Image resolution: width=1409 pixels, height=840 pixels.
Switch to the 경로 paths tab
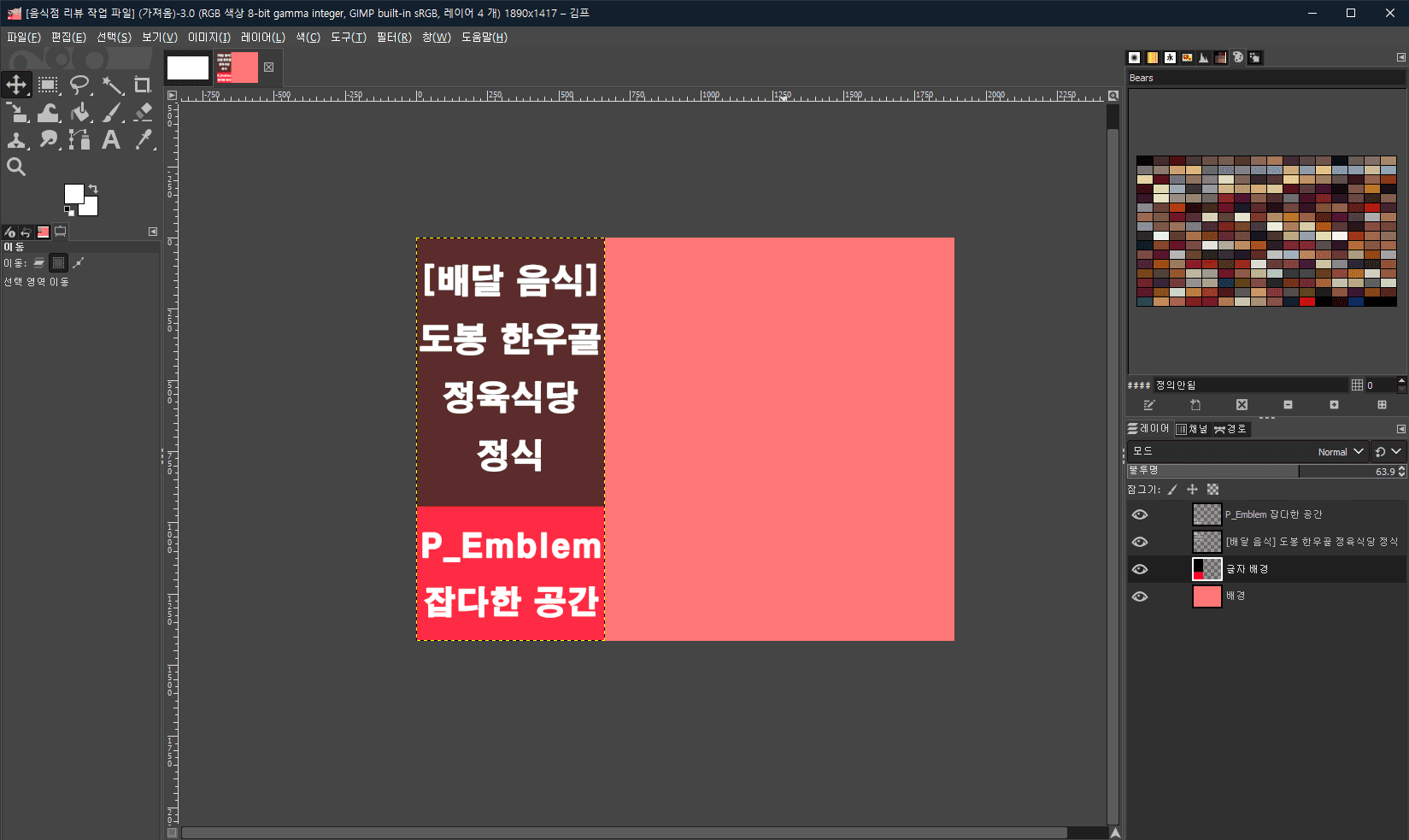[1230, 429]
